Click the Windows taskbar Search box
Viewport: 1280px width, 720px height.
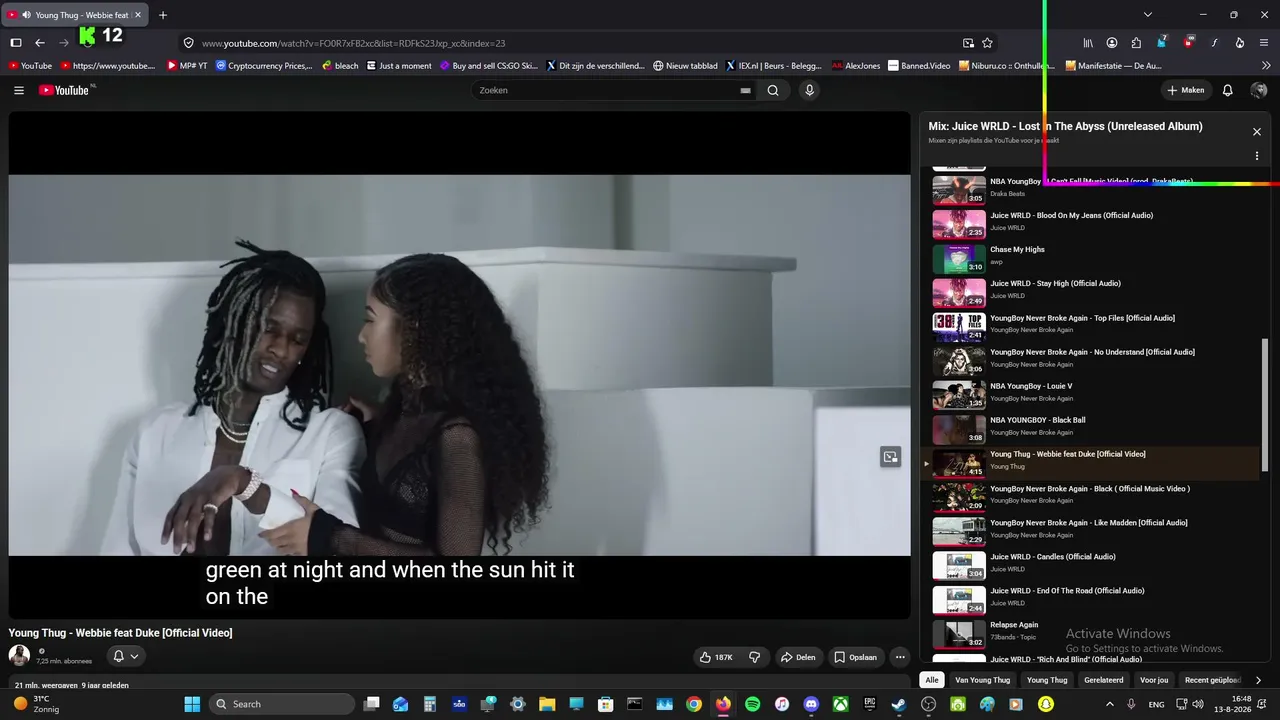(x=283, y=704)
